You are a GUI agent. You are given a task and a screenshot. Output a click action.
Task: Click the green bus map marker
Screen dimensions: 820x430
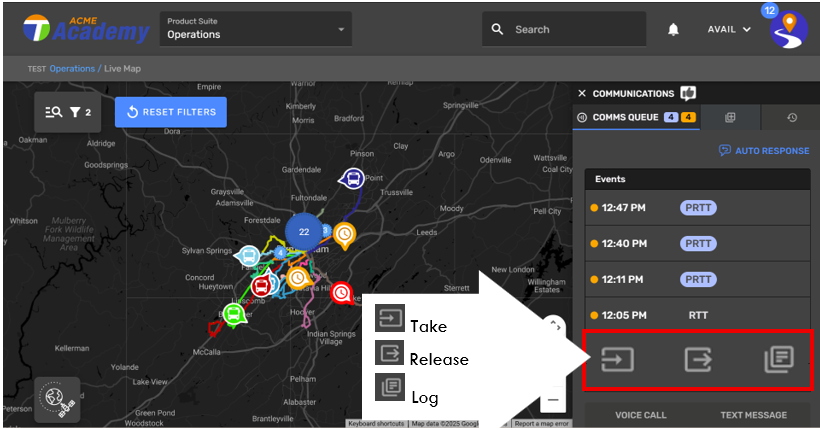click(x=233, y=314)
